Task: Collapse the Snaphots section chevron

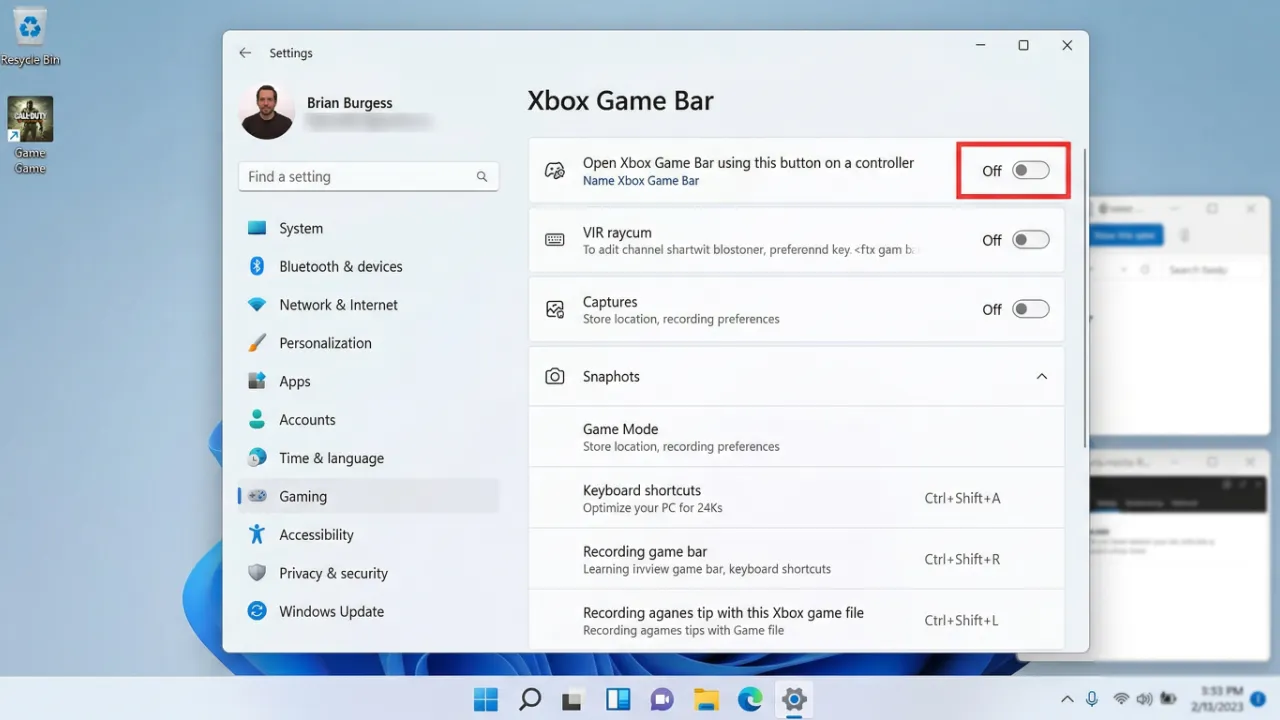Action: (x=1041, y=377)
